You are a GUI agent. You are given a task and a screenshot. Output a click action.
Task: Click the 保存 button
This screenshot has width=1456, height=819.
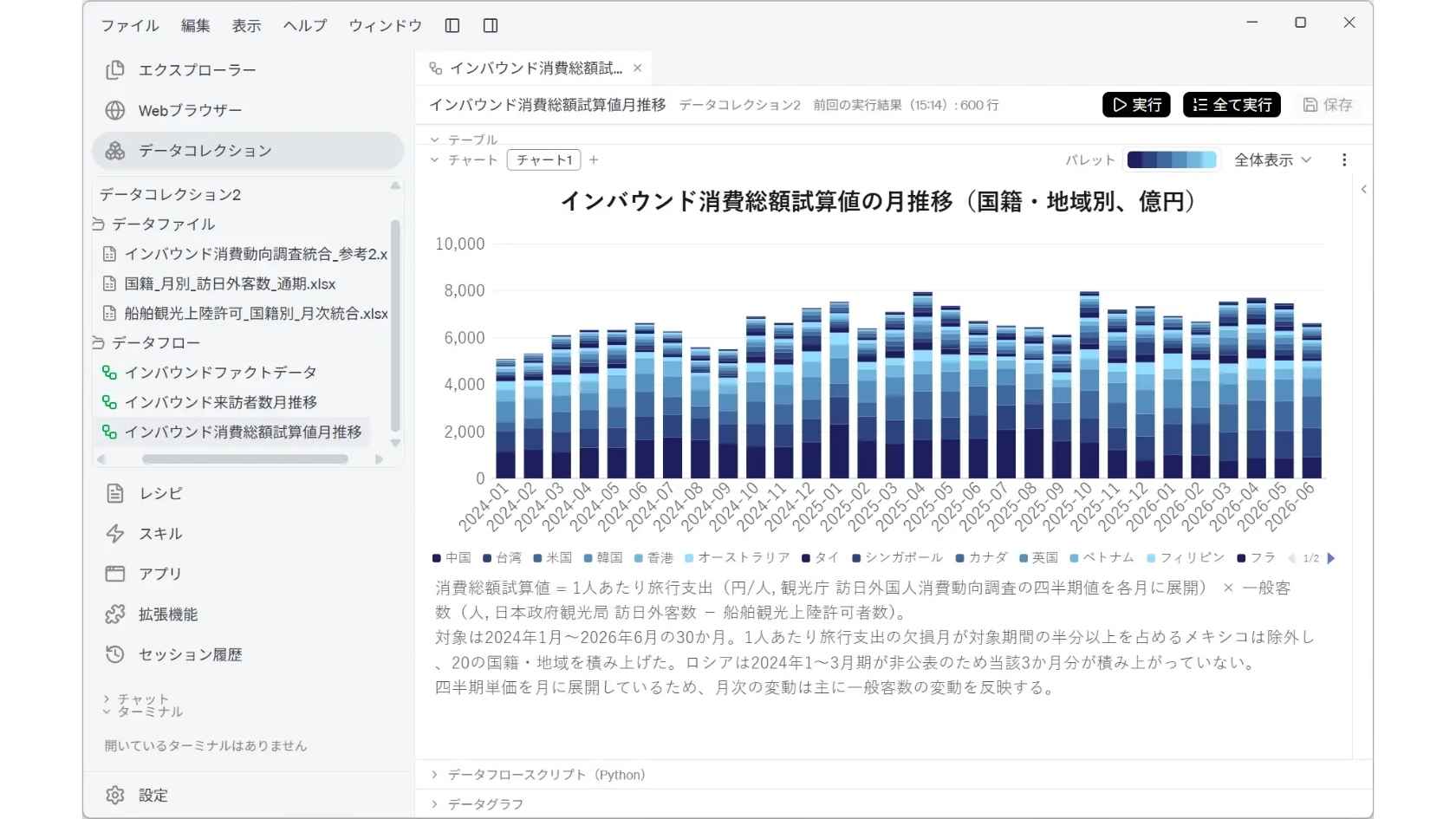[x=1327, y=105]
